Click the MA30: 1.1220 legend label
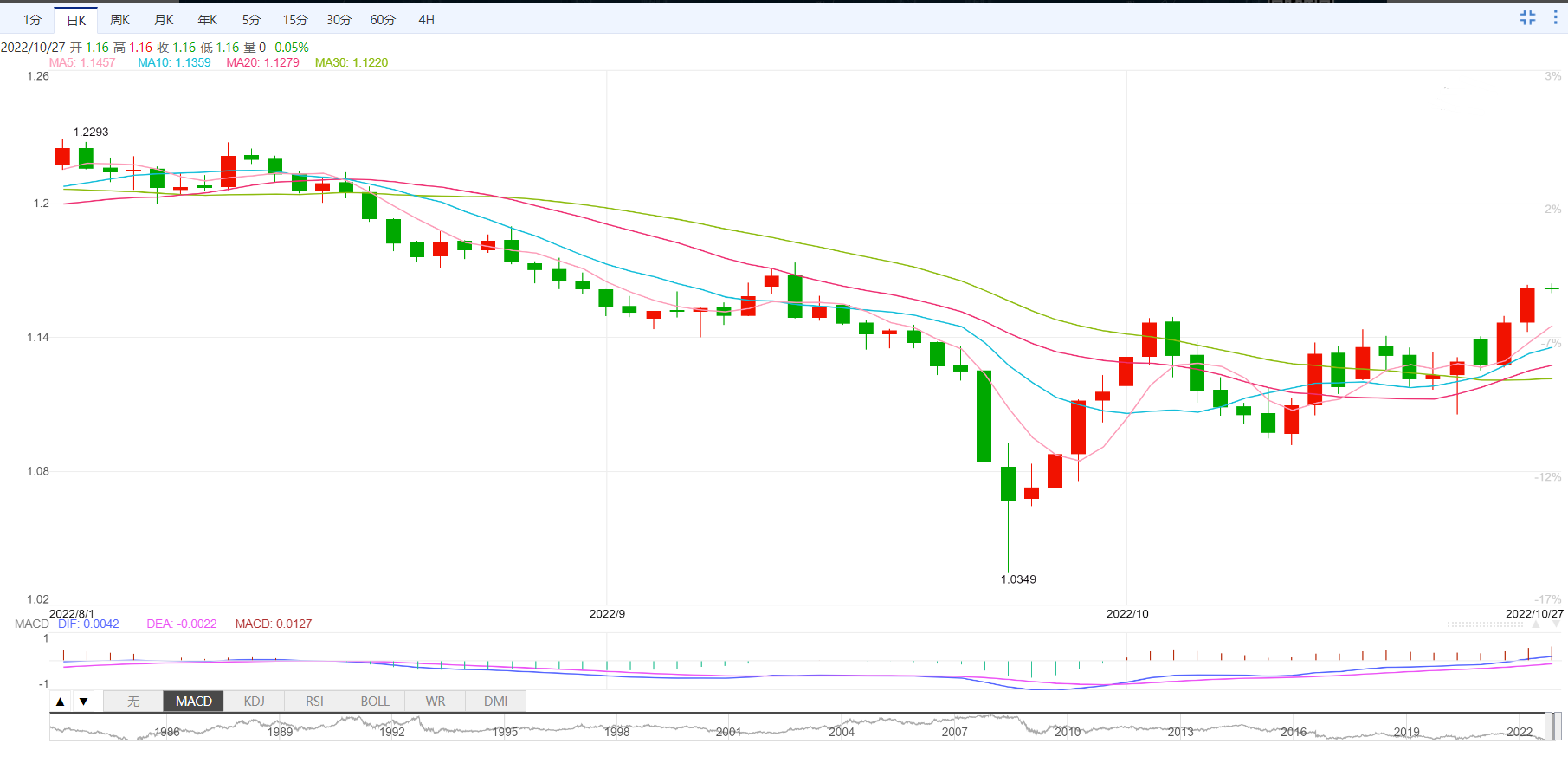The image size is (1568, 763). coord(352,62)
